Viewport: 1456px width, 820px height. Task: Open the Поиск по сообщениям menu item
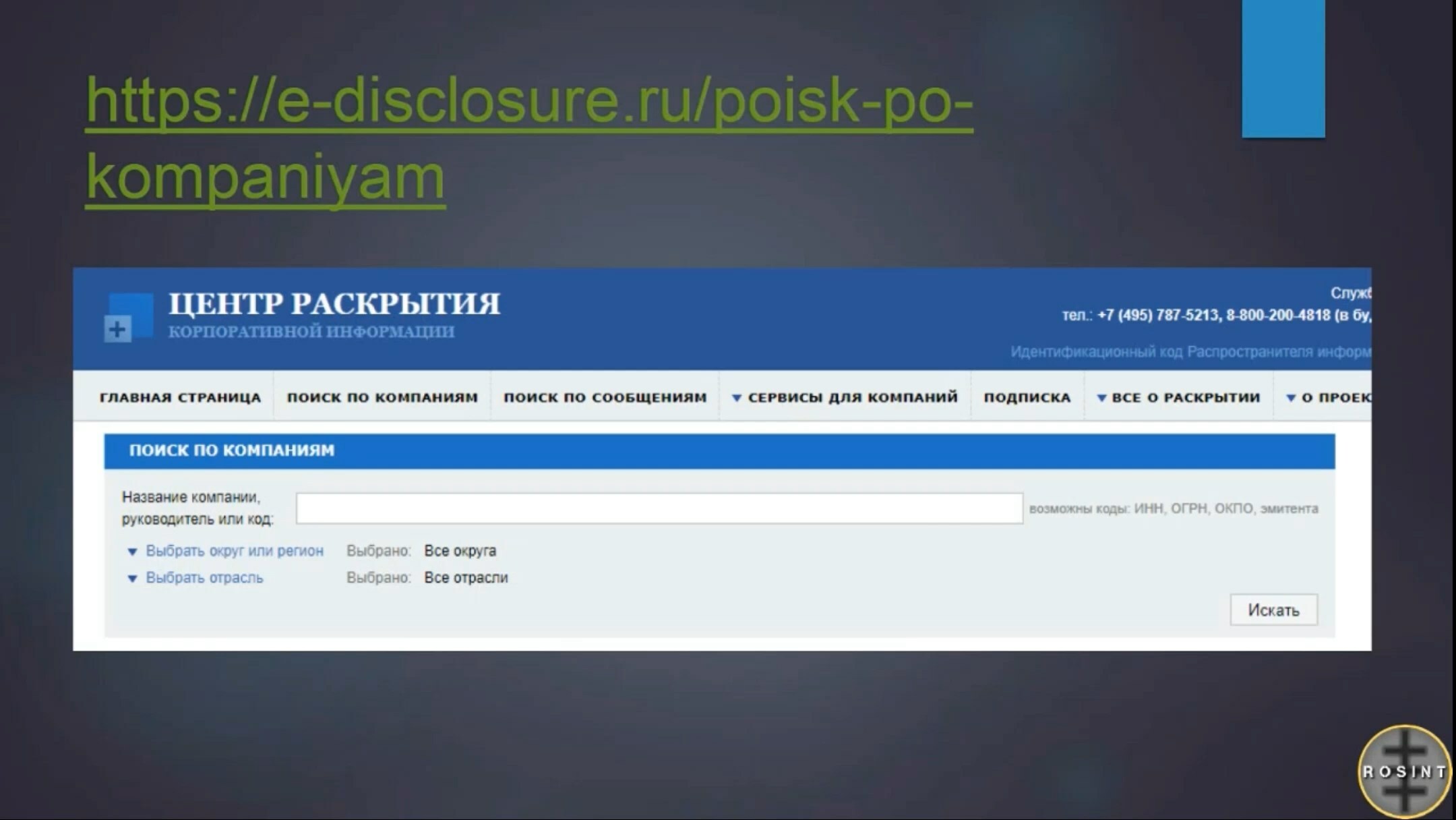(605, 397)
